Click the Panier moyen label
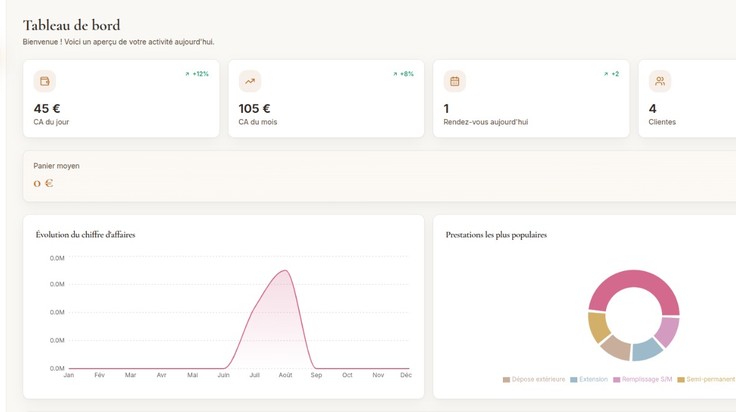The image size is (736, 412). (56, 166)
